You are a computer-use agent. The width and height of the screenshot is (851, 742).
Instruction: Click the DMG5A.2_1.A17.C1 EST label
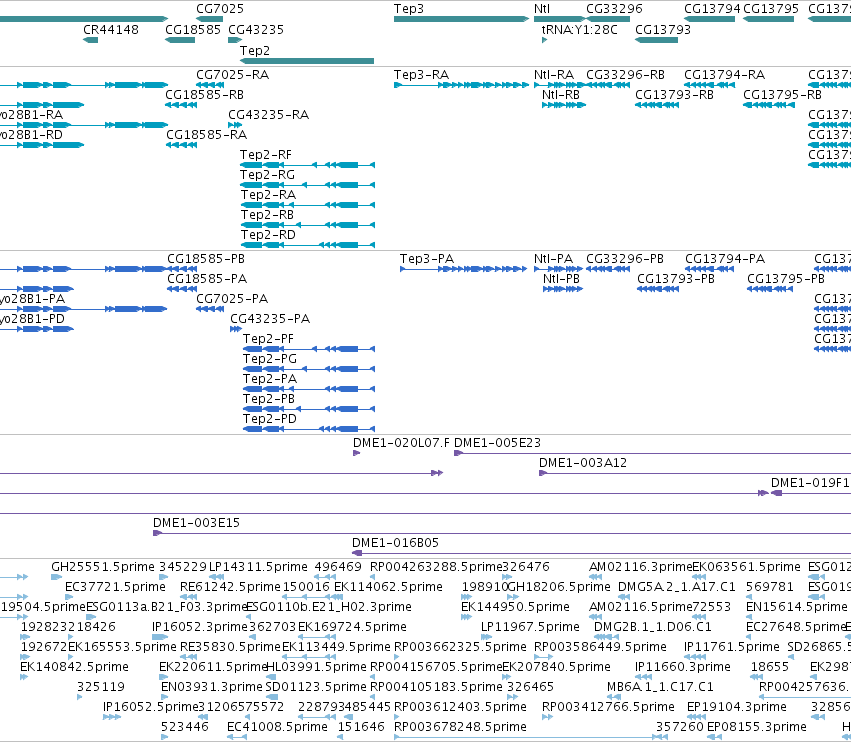(677, 587)
